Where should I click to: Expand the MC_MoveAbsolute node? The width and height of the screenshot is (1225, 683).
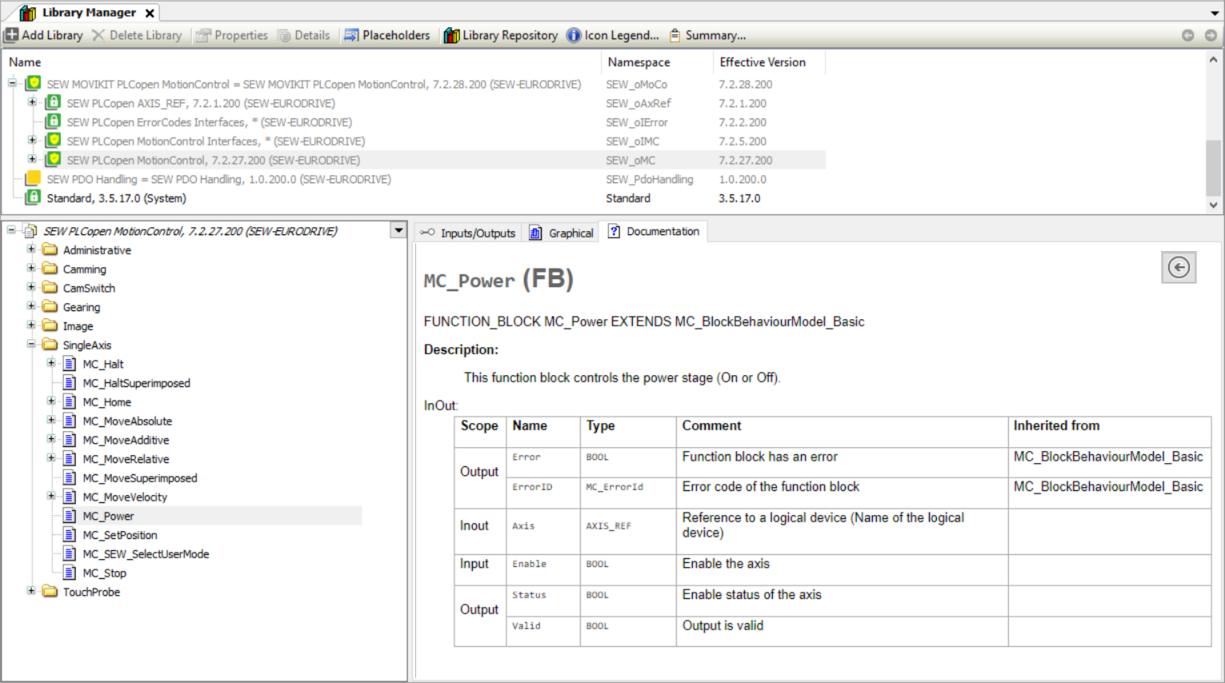pyautogui.click(x=51, y=421)
